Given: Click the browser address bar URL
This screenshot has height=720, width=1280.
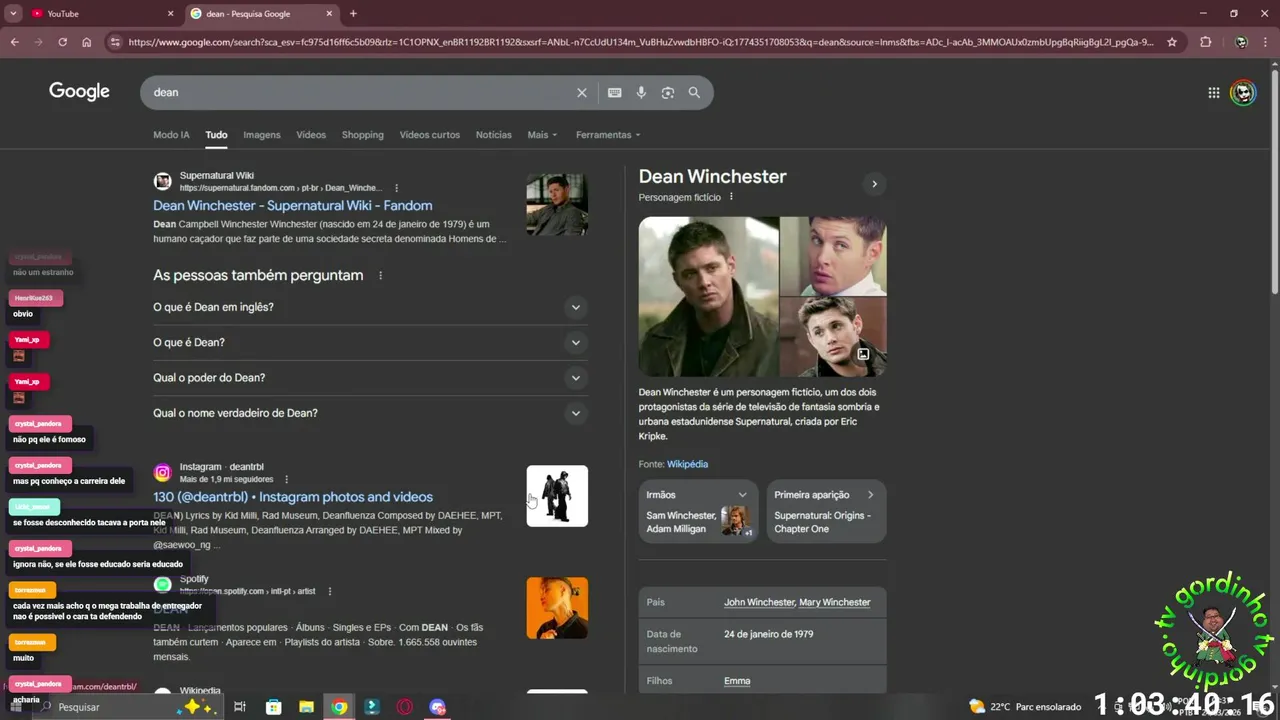Looking at the screenshot, I should point(640,42).
